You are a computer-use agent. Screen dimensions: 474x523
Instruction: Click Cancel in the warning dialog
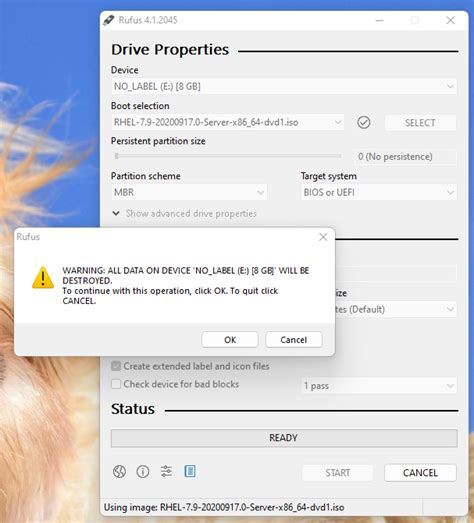(x=294, y=340)
